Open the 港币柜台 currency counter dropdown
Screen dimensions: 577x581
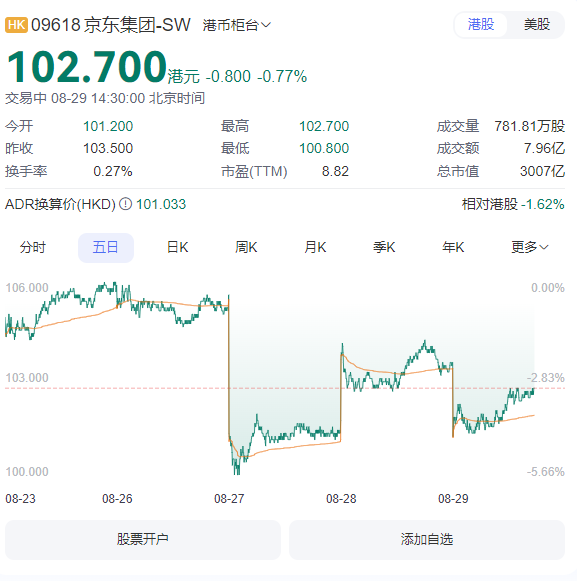237,25
